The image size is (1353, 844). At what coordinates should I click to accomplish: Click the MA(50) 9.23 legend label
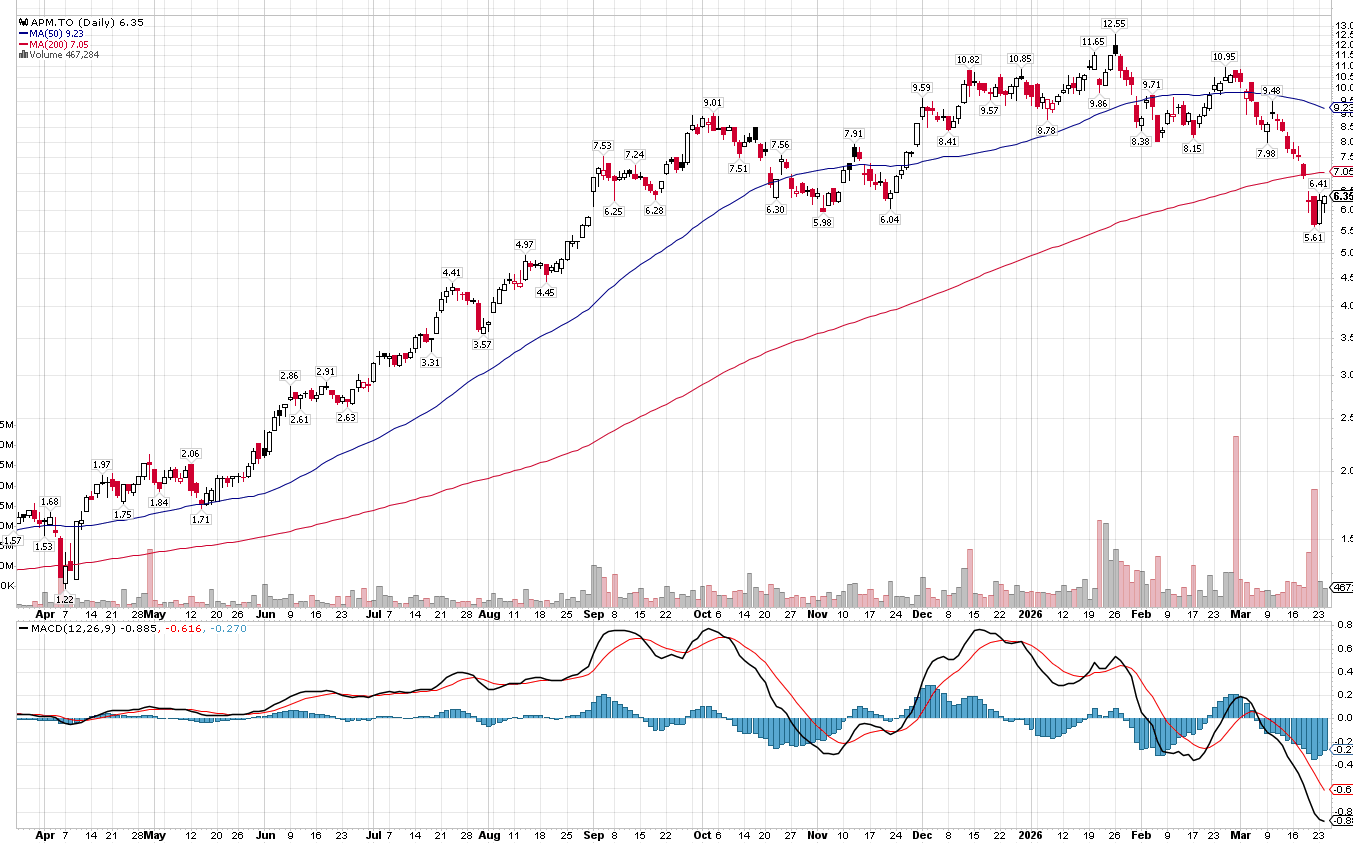59,33
